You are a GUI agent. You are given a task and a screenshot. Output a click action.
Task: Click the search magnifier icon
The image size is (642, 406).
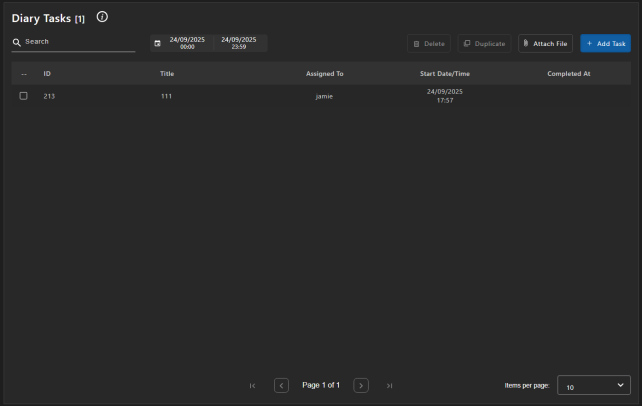[x=17, y=43]
